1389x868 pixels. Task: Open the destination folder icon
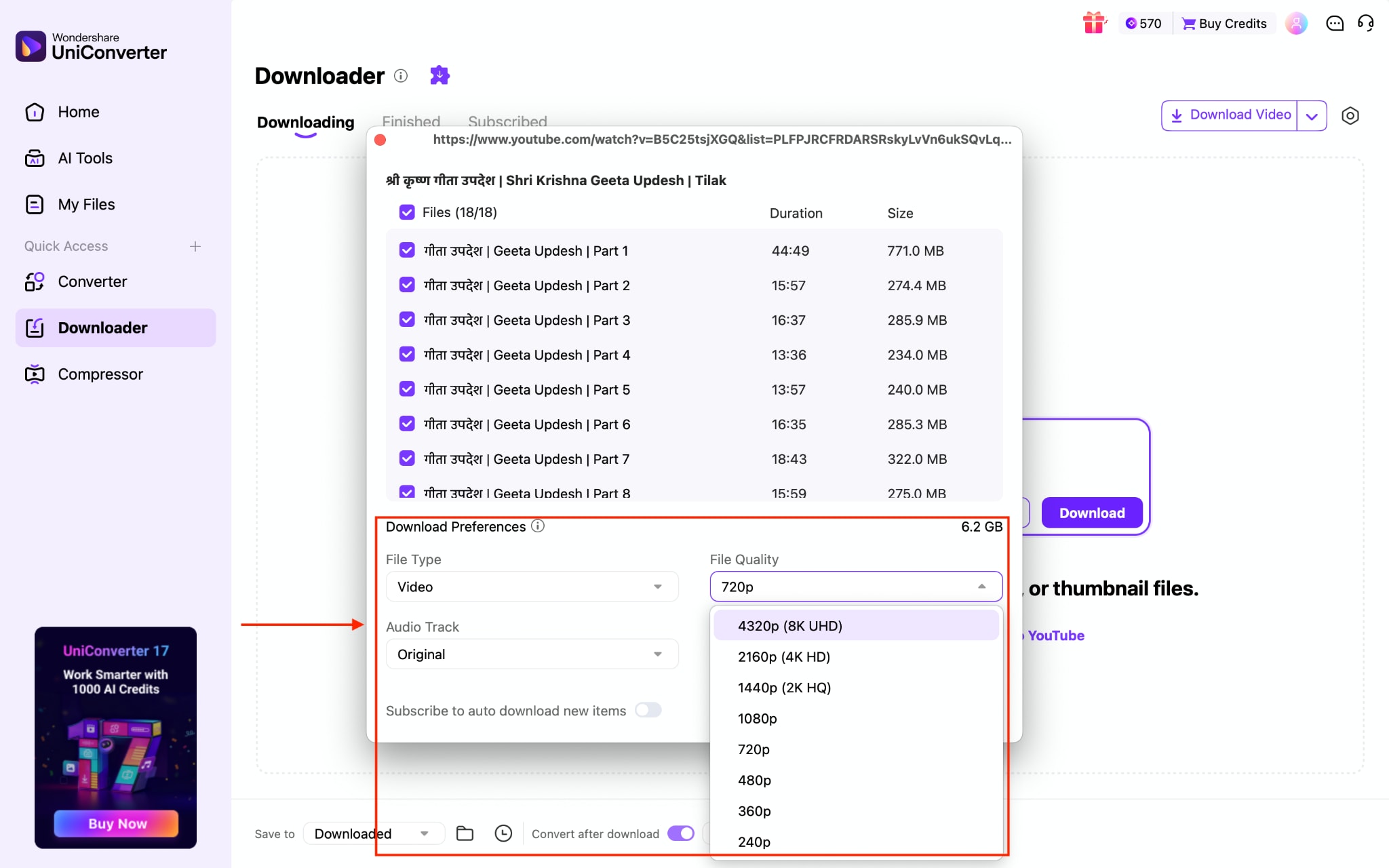465,833
